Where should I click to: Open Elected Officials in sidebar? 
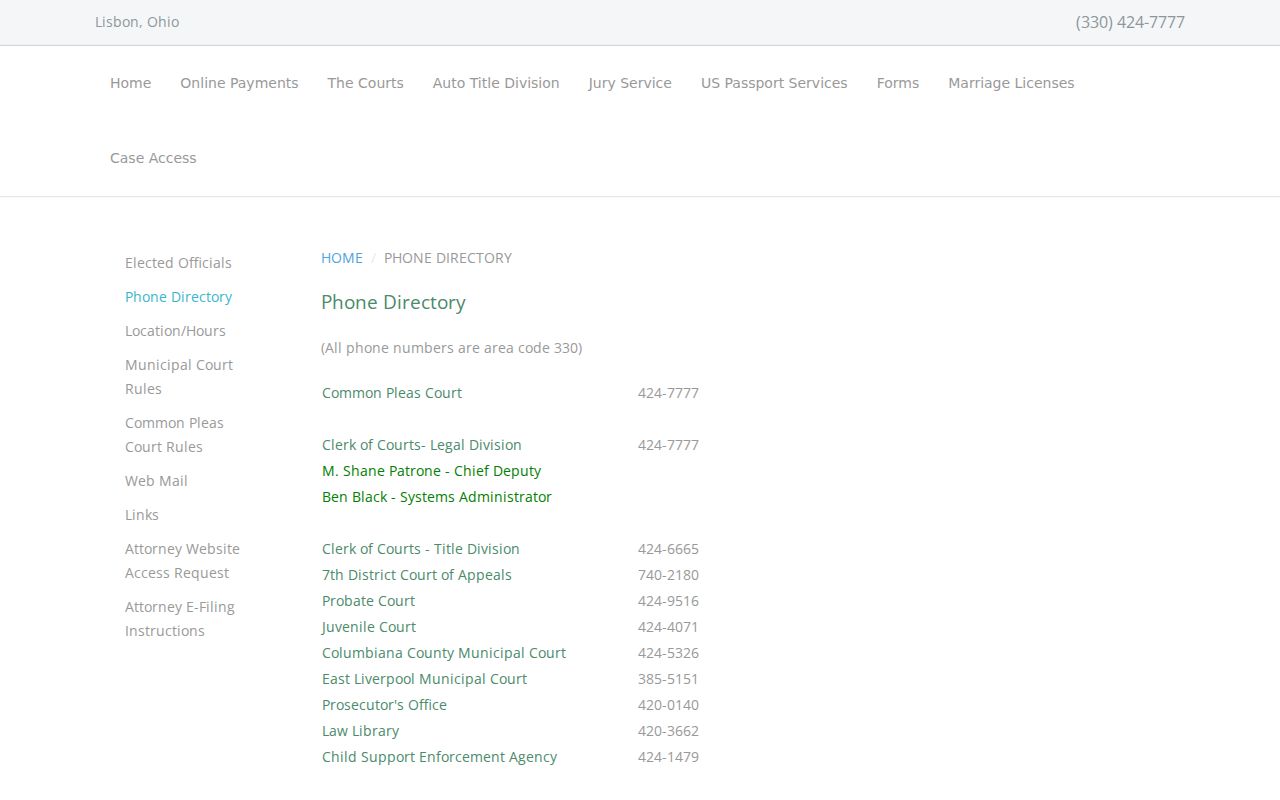coord(178,263)
